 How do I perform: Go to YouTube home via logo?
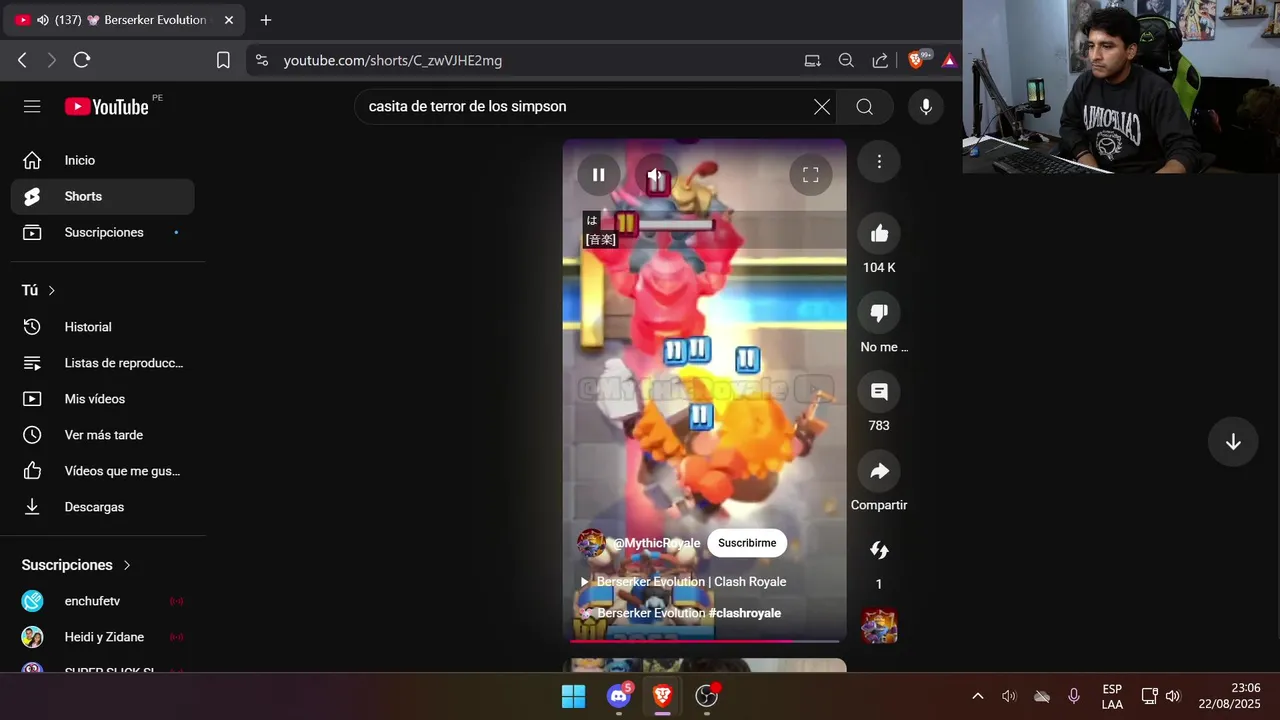[107, 107]
